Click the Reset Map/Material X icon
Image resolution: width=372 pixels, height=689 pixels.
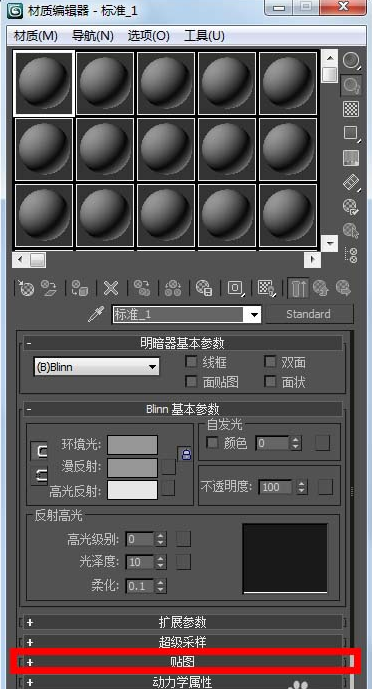[x=111, y=288]
